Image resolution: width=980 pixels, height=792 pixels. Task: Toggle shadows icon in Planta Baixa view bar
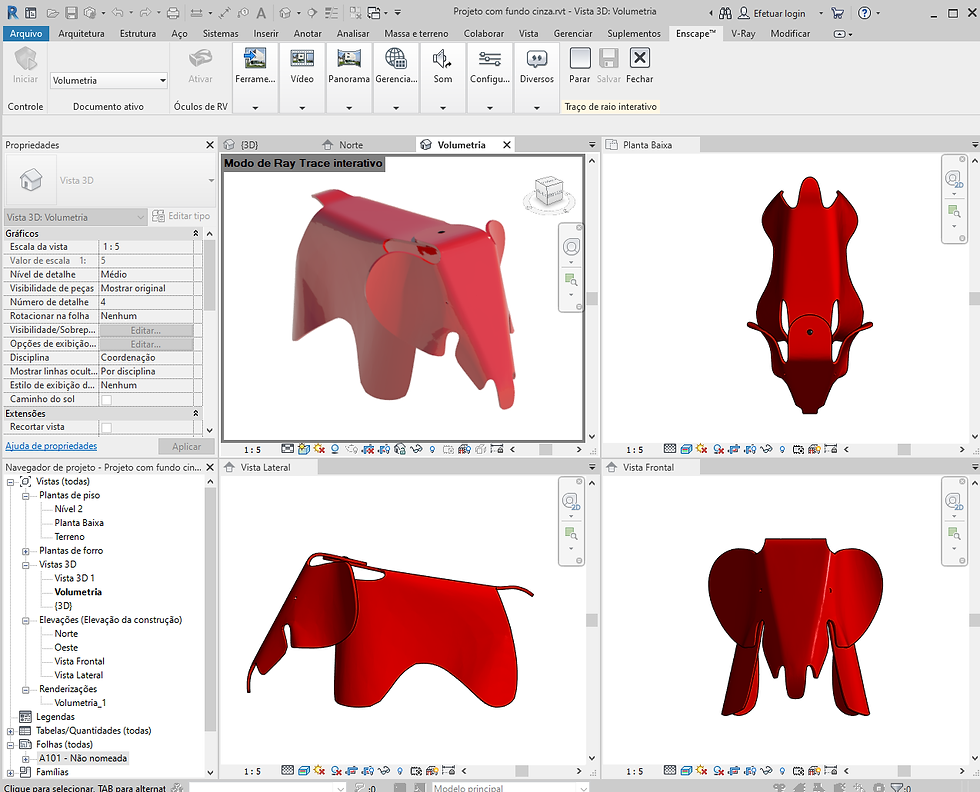(718, 449)
